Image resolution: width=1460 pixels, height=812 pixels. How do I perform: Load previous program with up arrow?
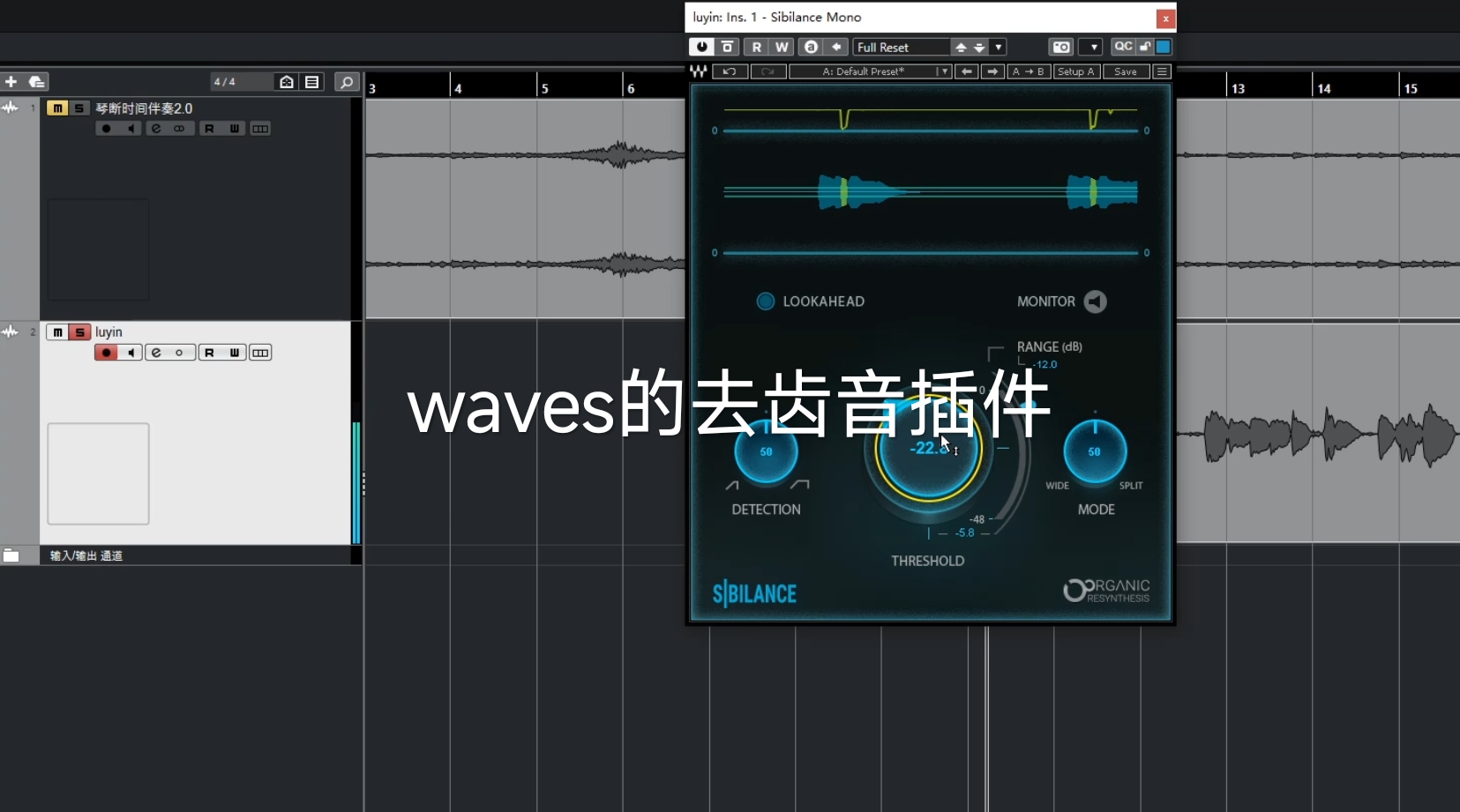[x=961, y=47]
